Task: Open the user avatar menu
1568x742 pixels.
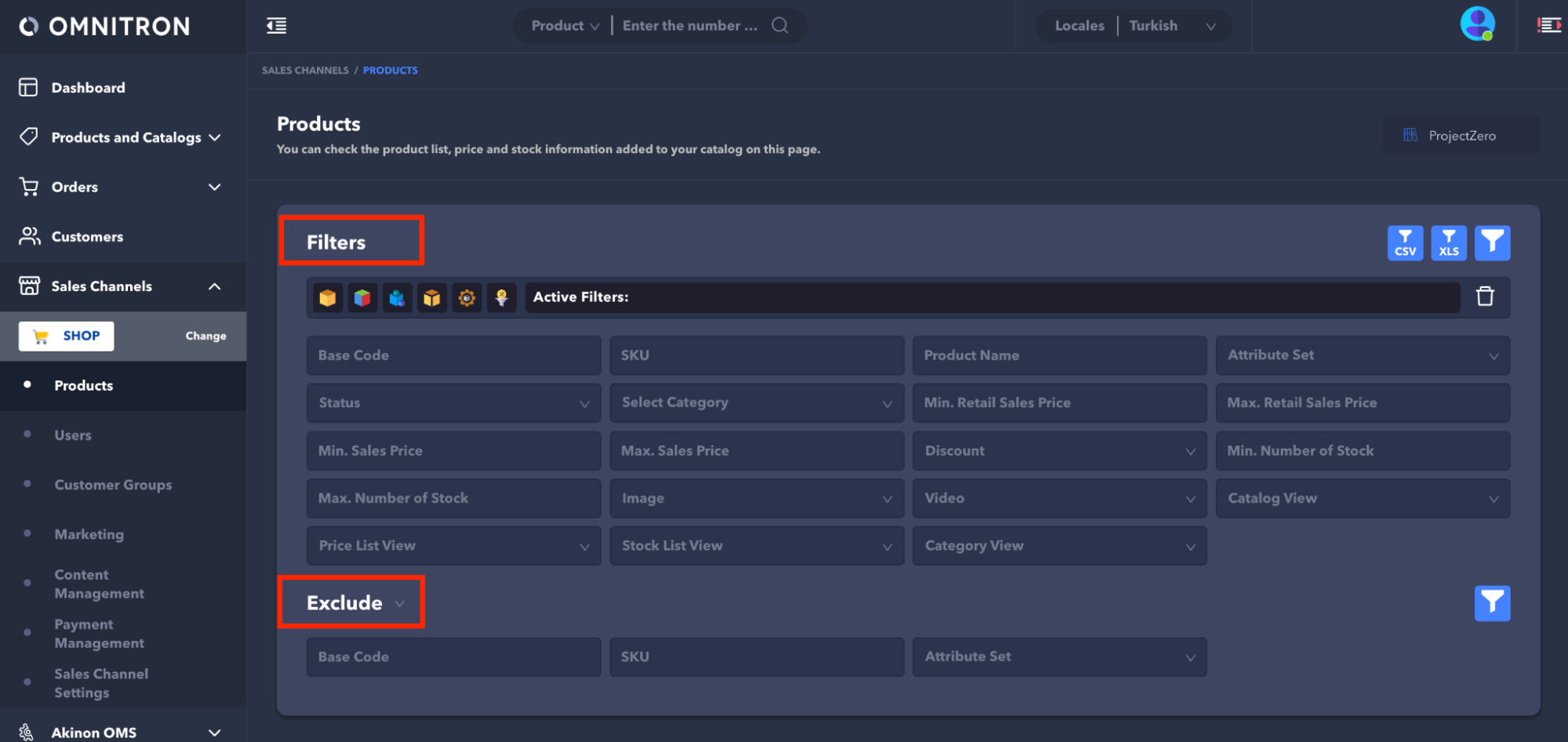Action: pos(1477,24)
